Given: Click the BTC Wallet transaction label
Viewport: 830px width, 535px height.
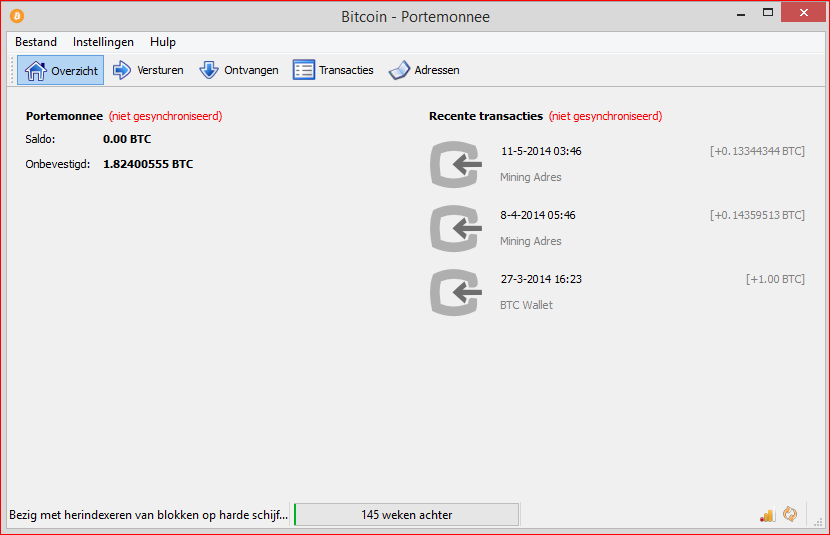Looking at the screenshot, I should click(526, 305).
